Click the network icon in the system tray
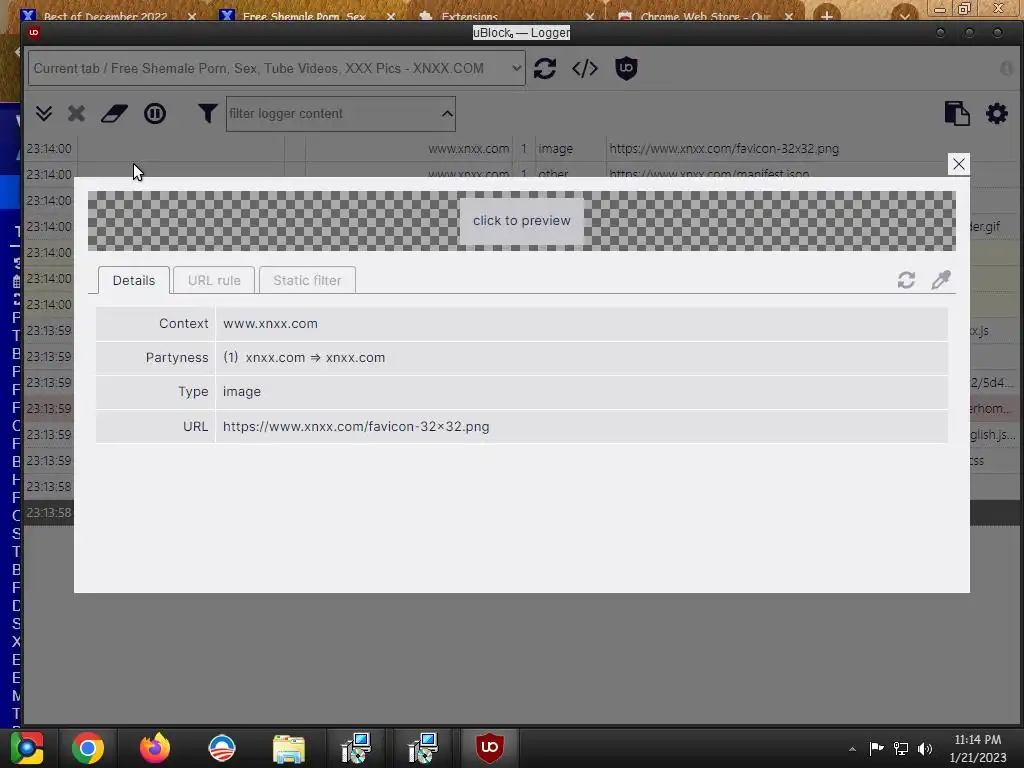1024x768 pixels. point(901,748)
